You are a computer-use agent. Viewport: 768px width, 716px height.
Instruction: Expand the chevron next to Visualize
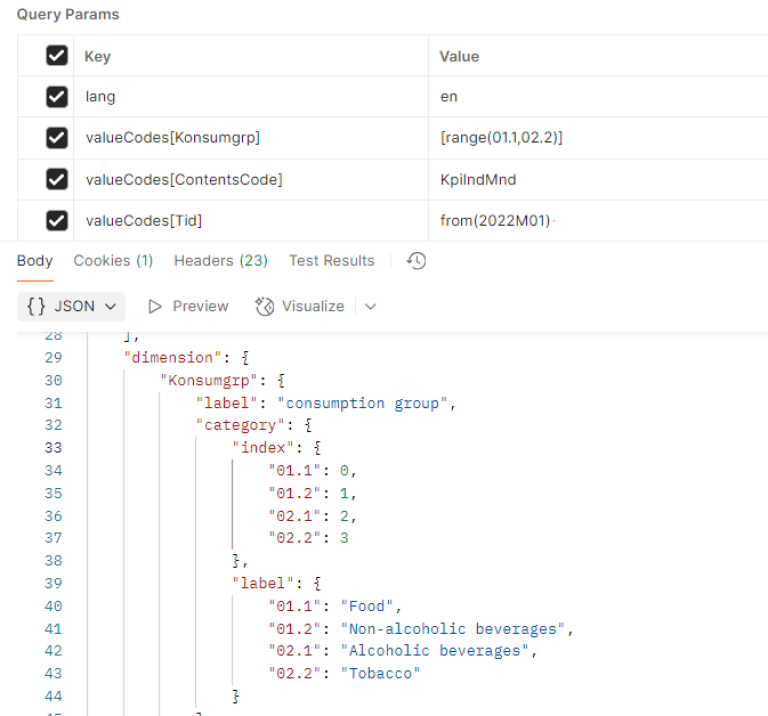[x=371, y=306]
